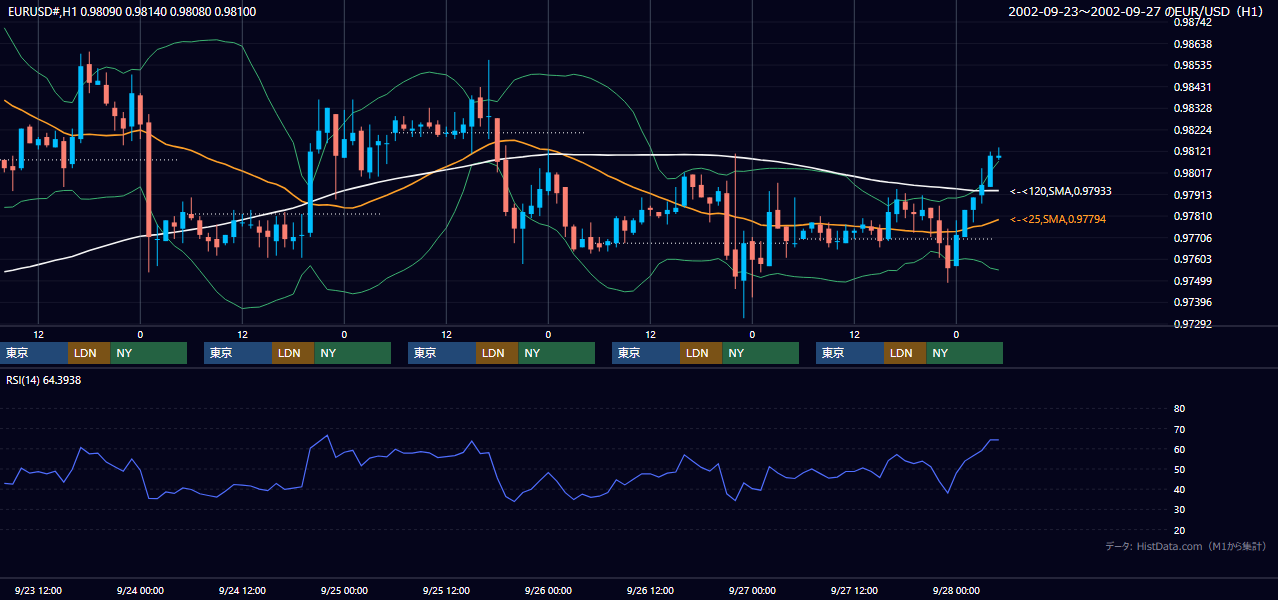Click the first LDN session block

coord(89,353)
